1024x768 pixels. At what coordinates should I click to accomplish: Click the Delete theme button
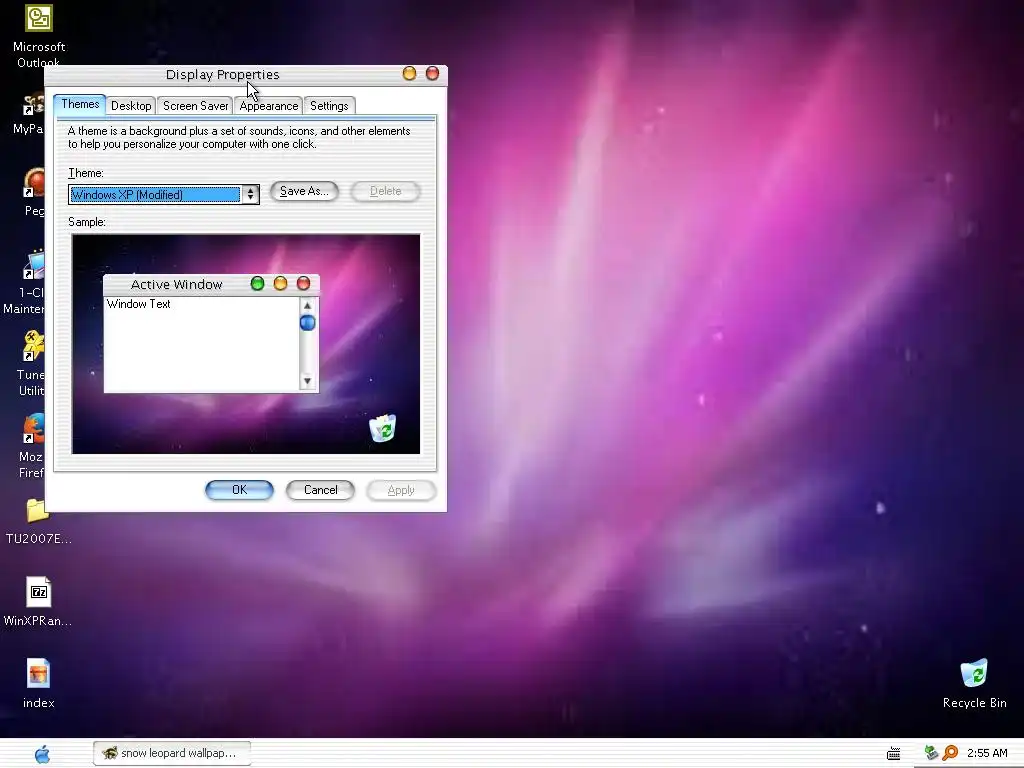pos(385,191)
